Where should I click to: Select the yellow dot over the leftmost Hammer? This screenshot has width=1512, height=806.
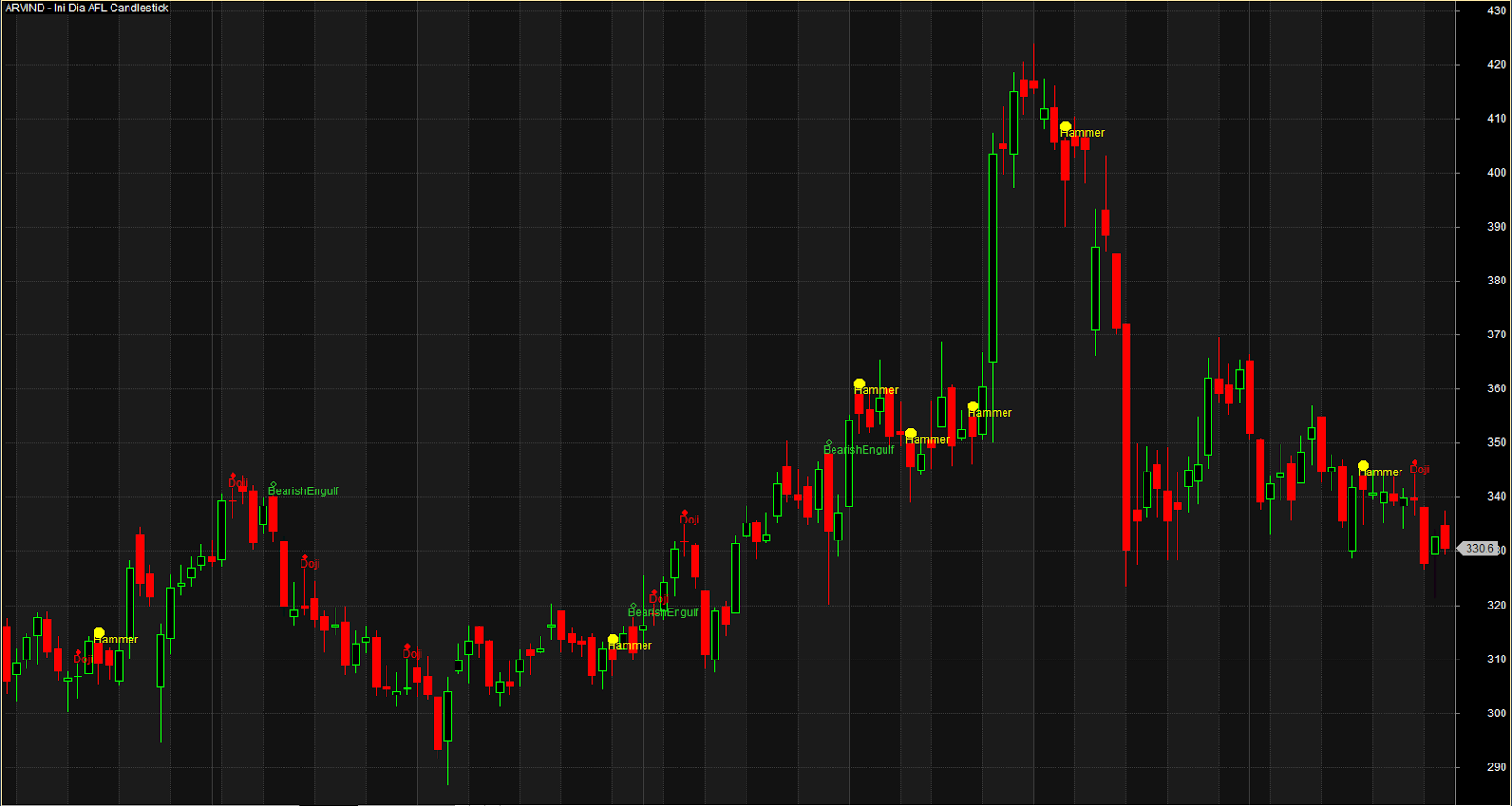pos(99,633)
